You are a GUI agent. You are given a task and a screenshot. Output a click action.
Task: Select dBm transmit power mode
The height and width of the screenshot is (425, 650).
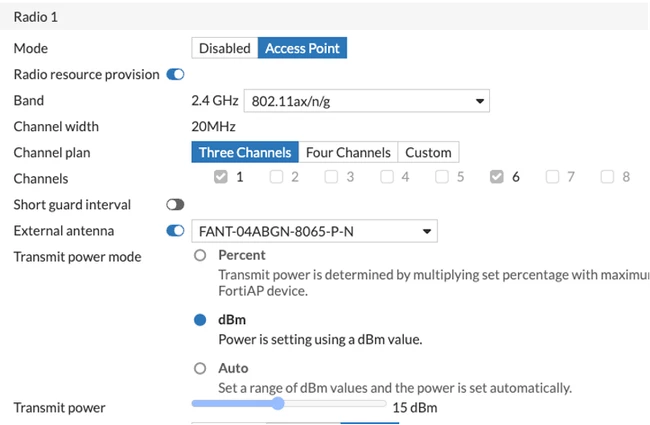pos(200,320)
